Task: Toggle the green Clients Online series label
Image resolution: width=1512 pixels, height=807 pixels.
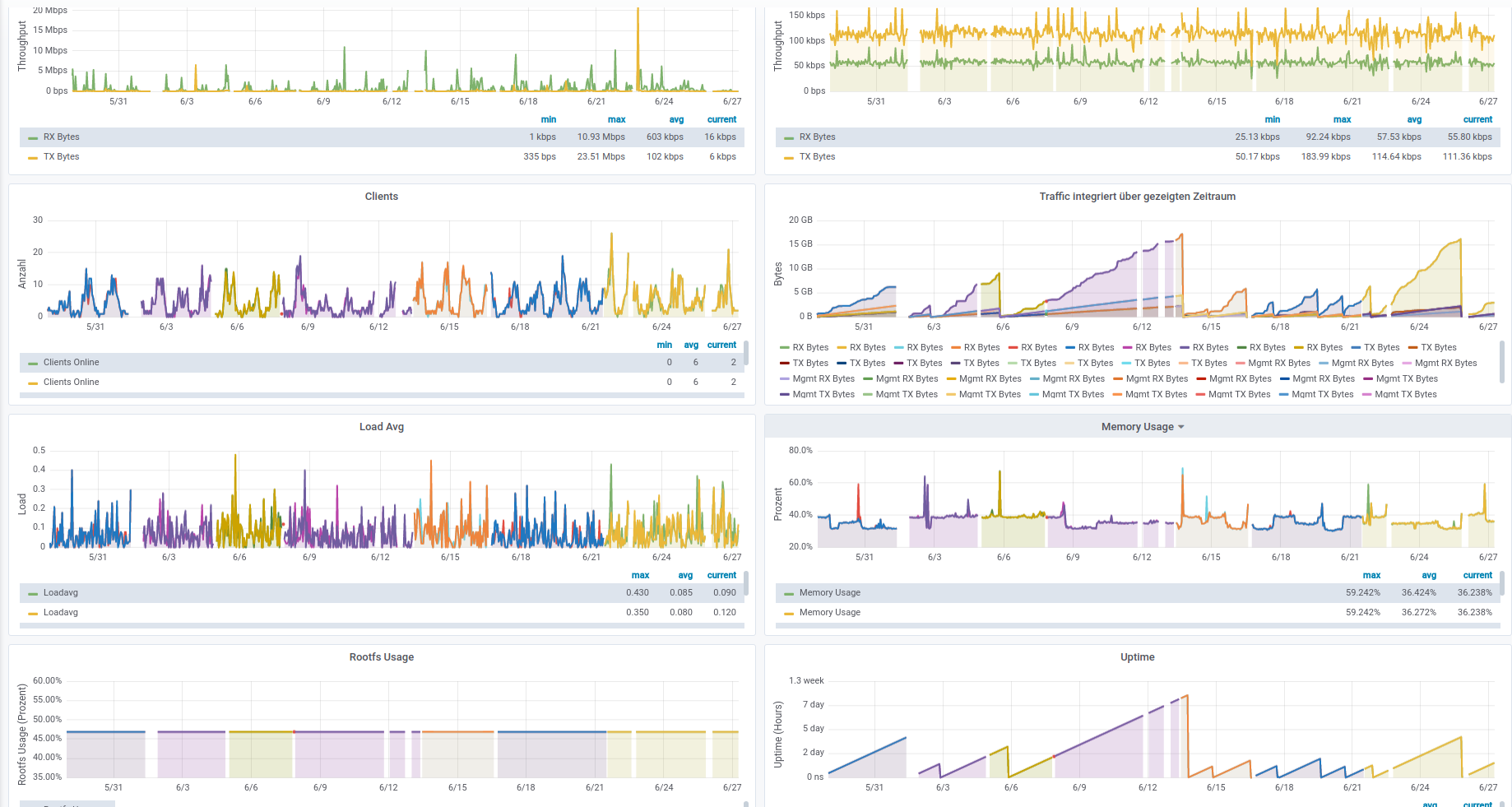Action: (71, 363)
